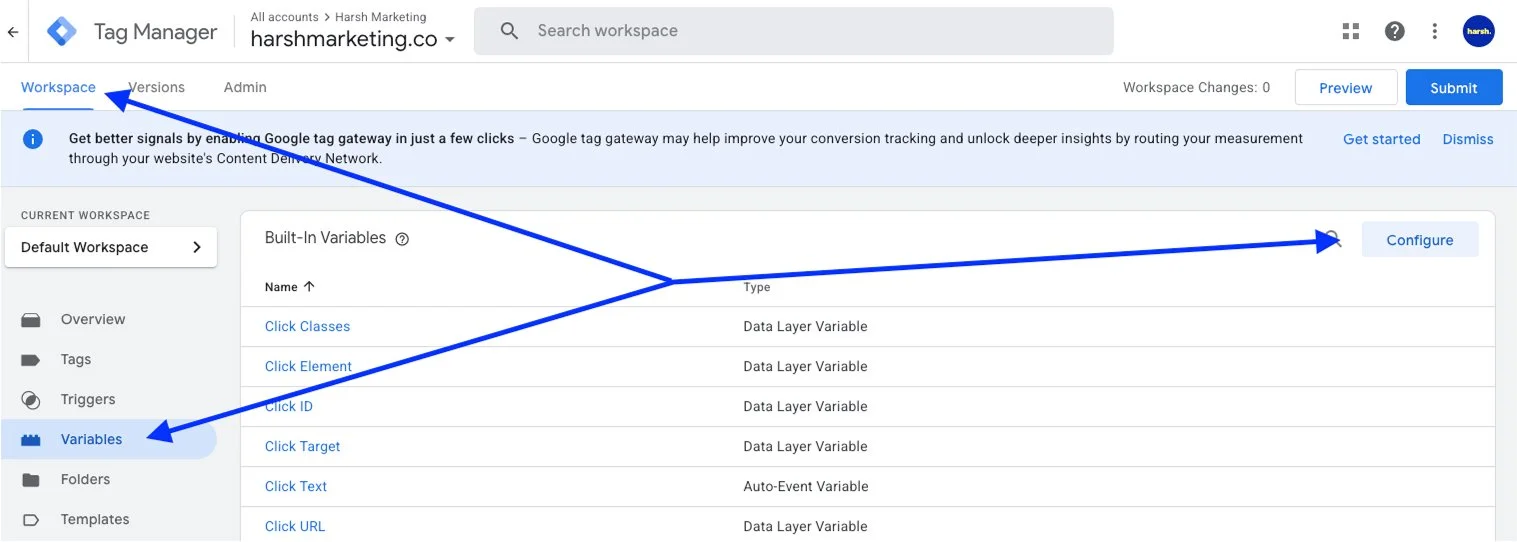The image size is (1517, 542).
Task: Dismiss the tag gateway banner
Action: [x=1467, y=139]
